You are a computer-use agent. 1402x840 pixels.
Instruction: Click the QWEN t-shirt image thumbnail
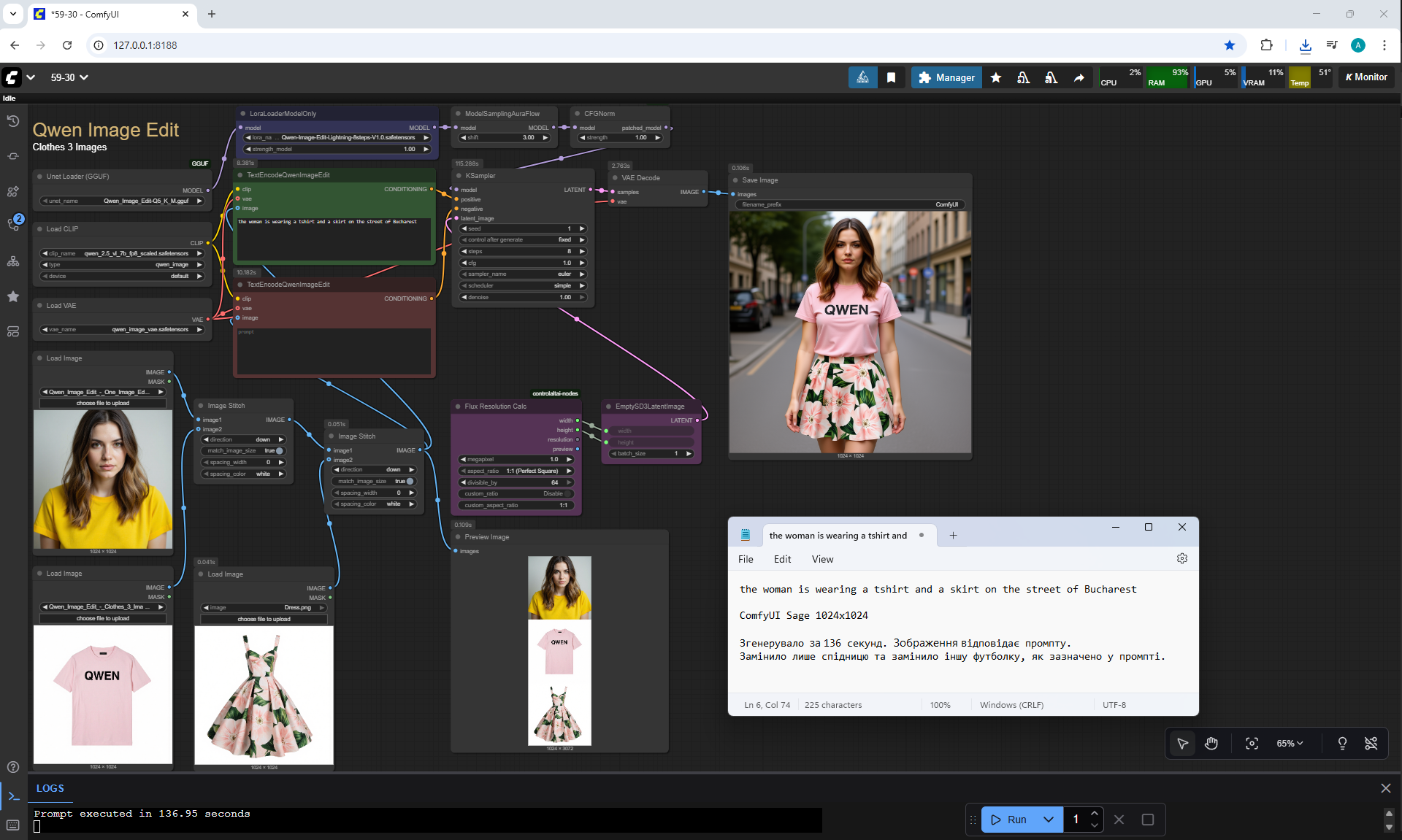(103, 694)
